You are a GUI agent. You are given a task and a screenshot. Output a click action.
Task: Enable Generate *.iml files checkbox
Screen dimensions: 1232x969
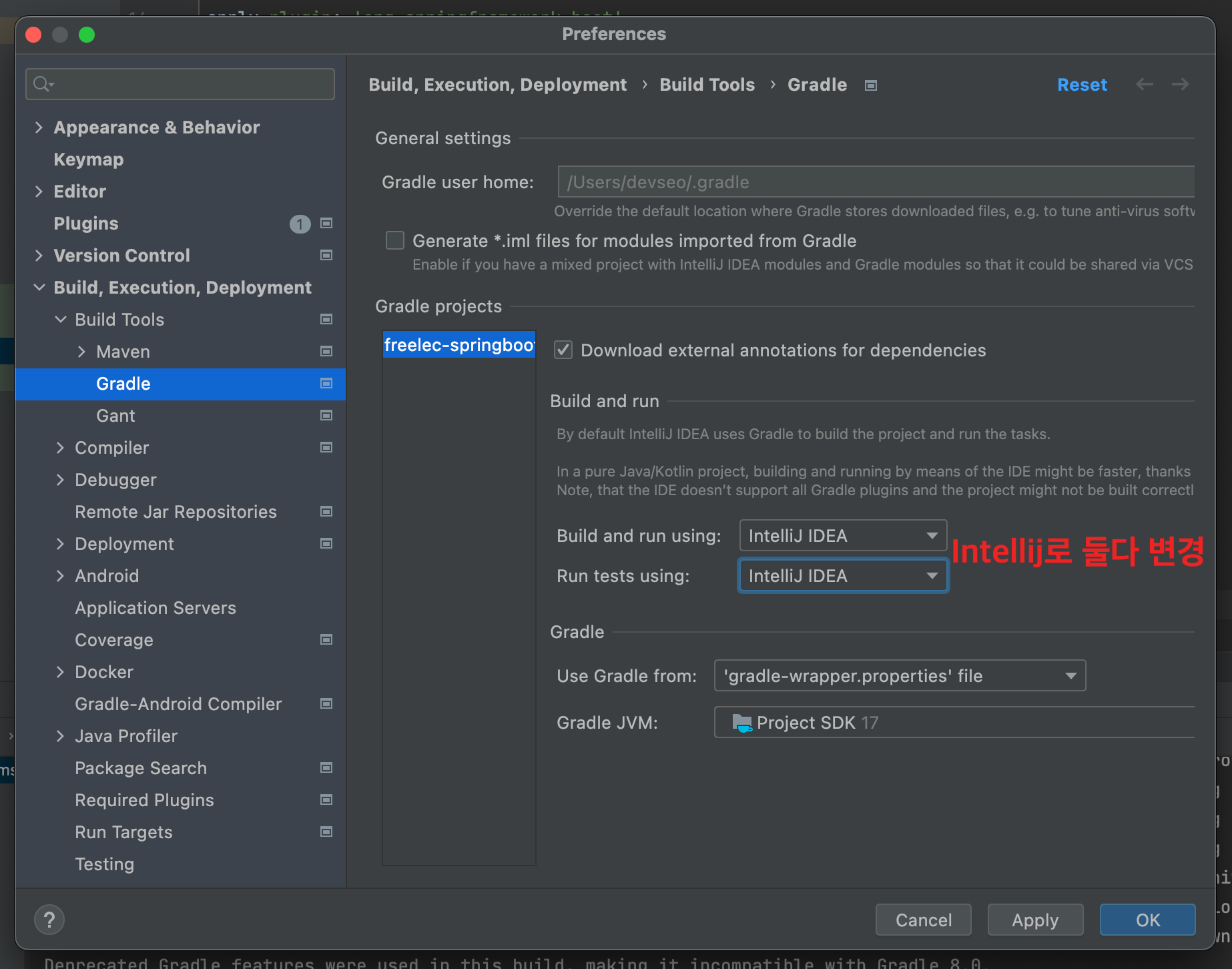395,240
